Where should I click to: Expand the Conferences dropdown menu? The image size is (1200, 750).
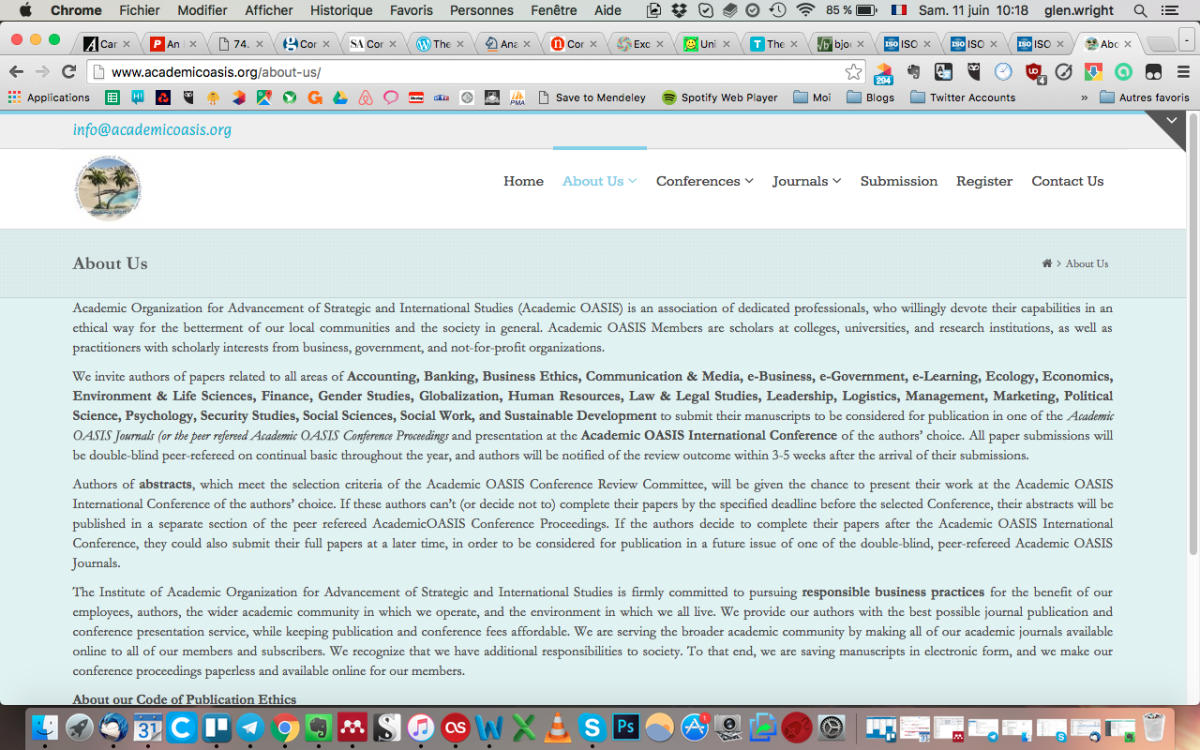(704, 181)
